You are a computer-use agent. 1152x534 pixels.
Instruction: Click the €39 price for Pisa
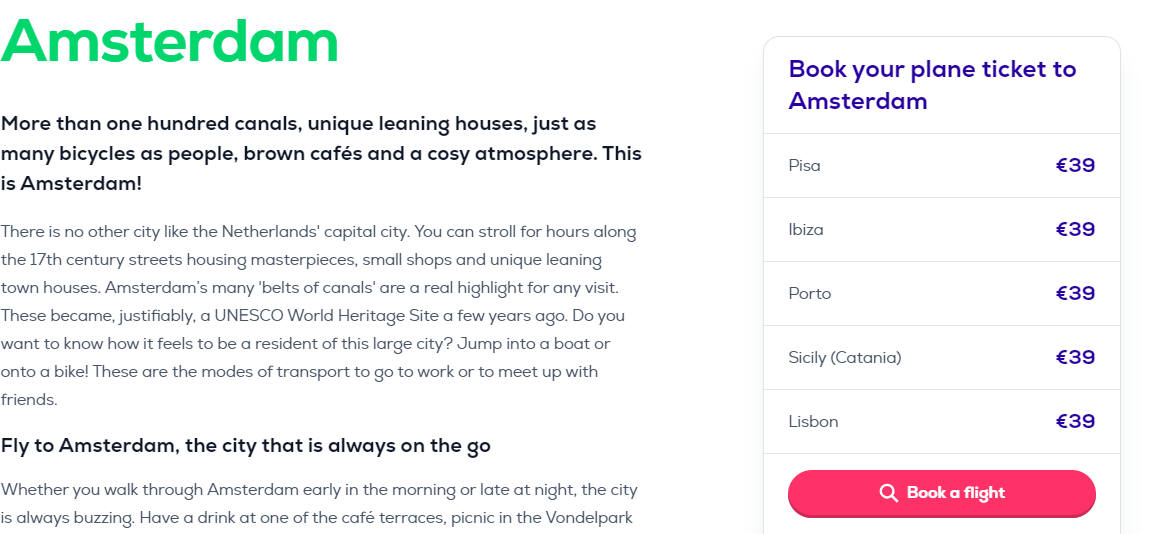tap(1076, 166)
